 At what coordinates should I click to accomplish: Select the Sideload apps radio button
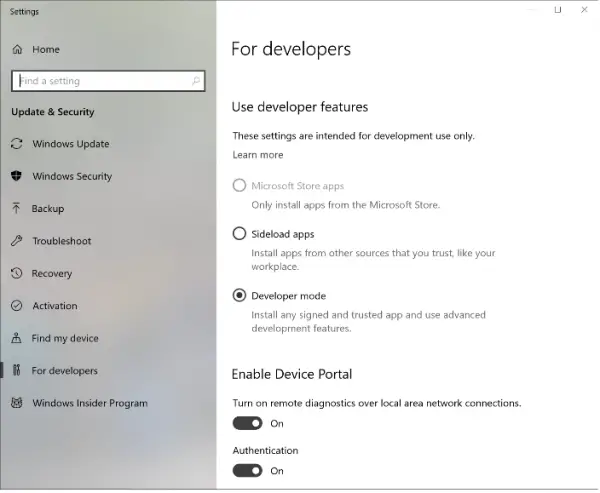239,233
